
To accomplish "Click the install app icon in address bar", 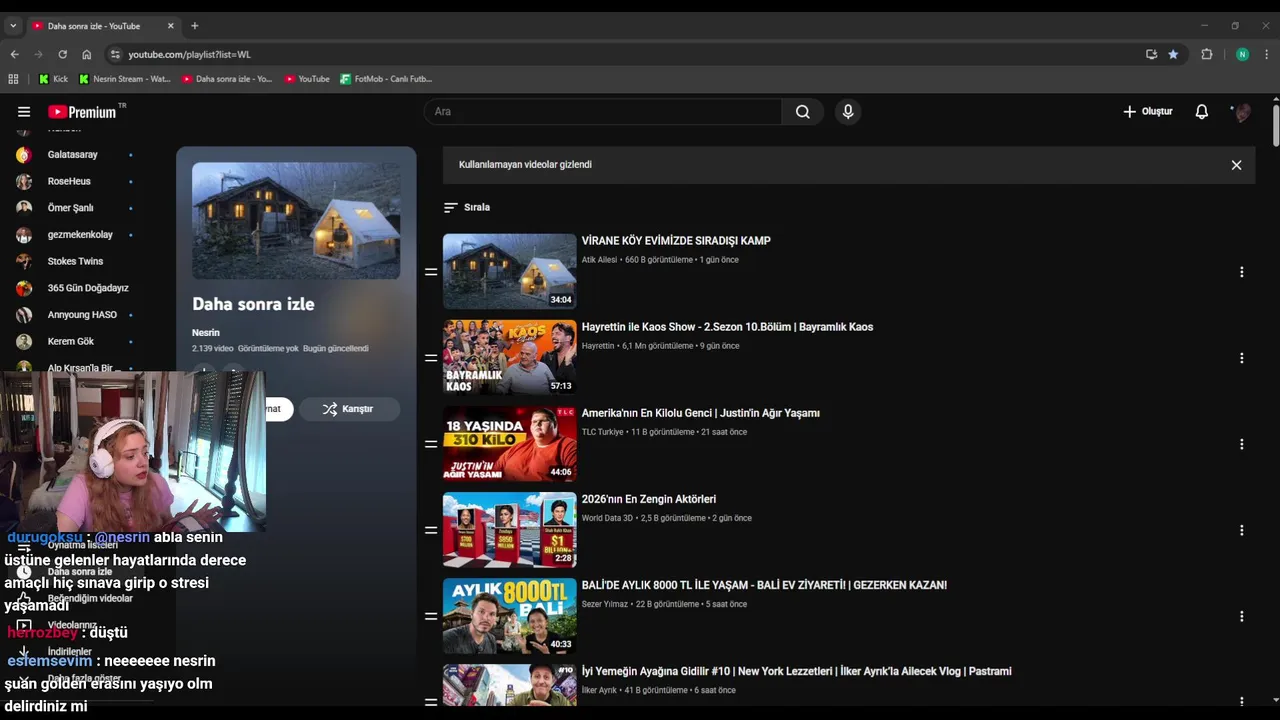I will point(1151,54).
